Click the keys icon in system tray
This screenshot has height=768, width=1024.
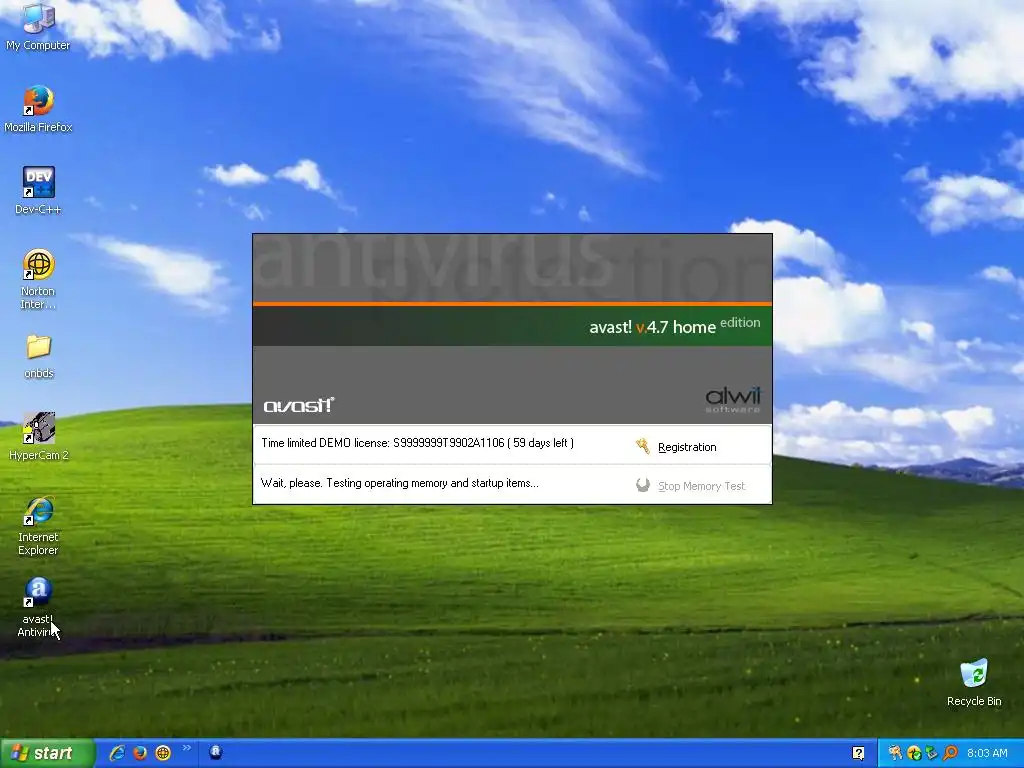point(895,753)
